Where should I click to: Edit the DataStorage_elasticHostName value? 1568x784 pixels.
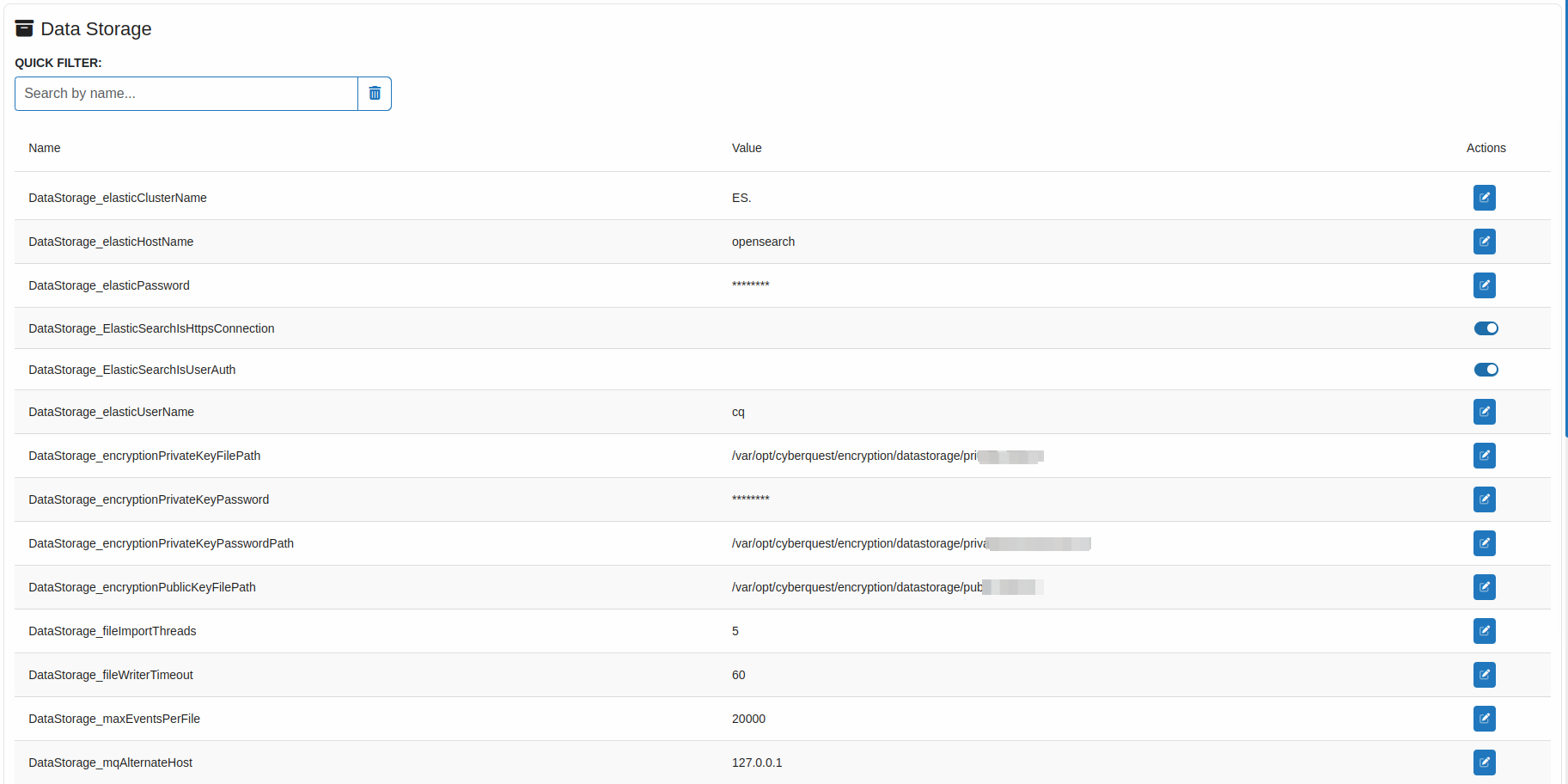pyautogui.click(x=1484, y=242)
